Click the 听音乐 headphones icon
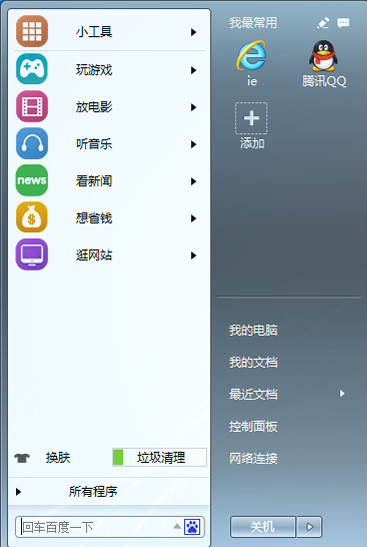367x547 pixels. point(32,143)
